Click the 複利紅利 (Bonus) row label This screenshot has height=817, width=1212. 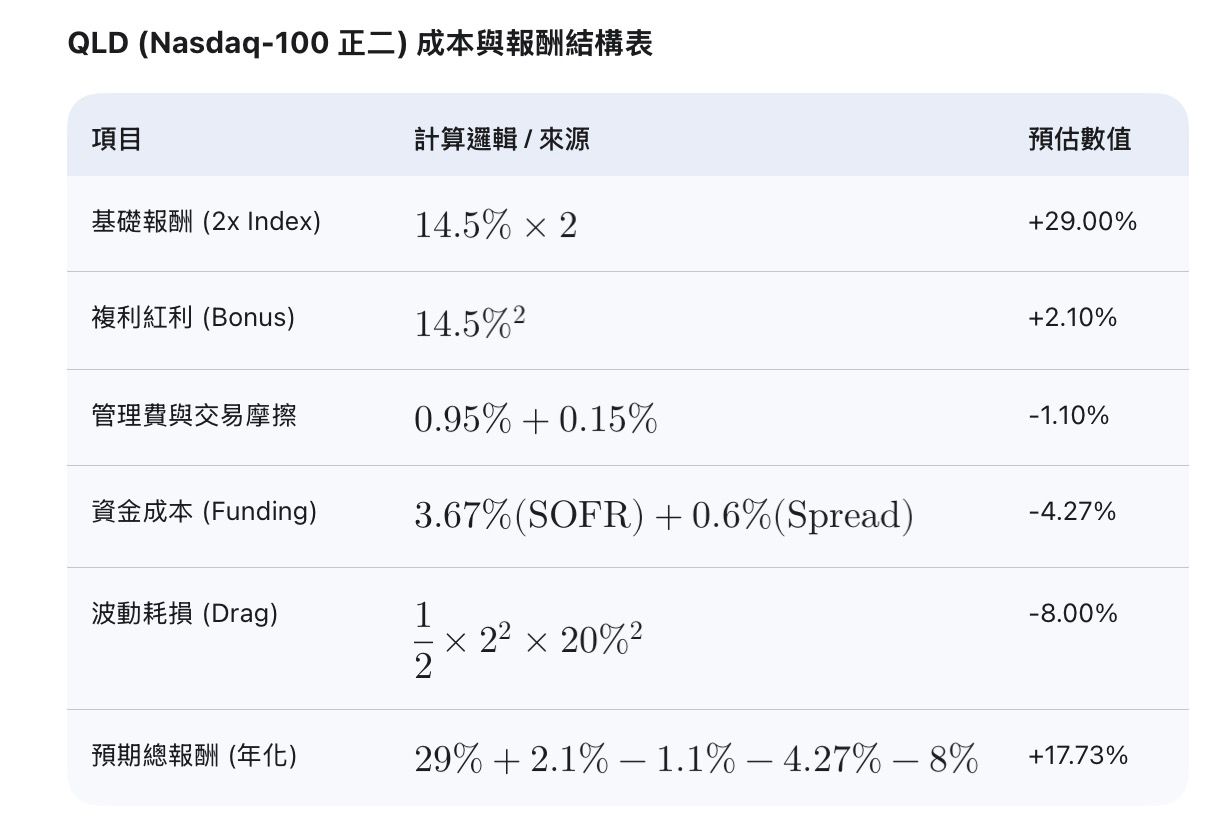coord(193,318)
